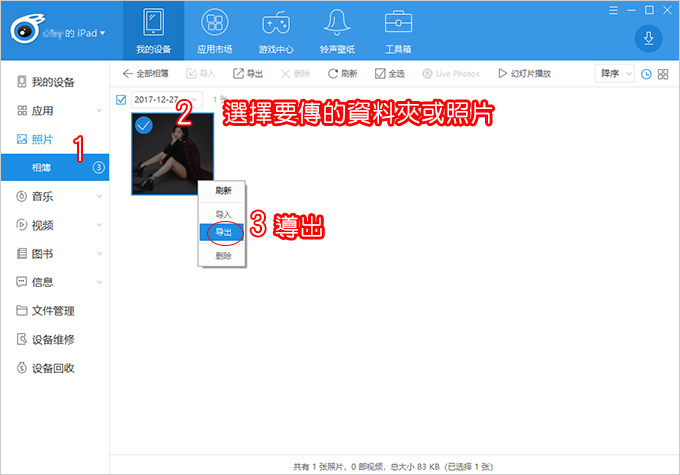Open 设备回收 device recycling in sidebar

[x=53, y=368]
